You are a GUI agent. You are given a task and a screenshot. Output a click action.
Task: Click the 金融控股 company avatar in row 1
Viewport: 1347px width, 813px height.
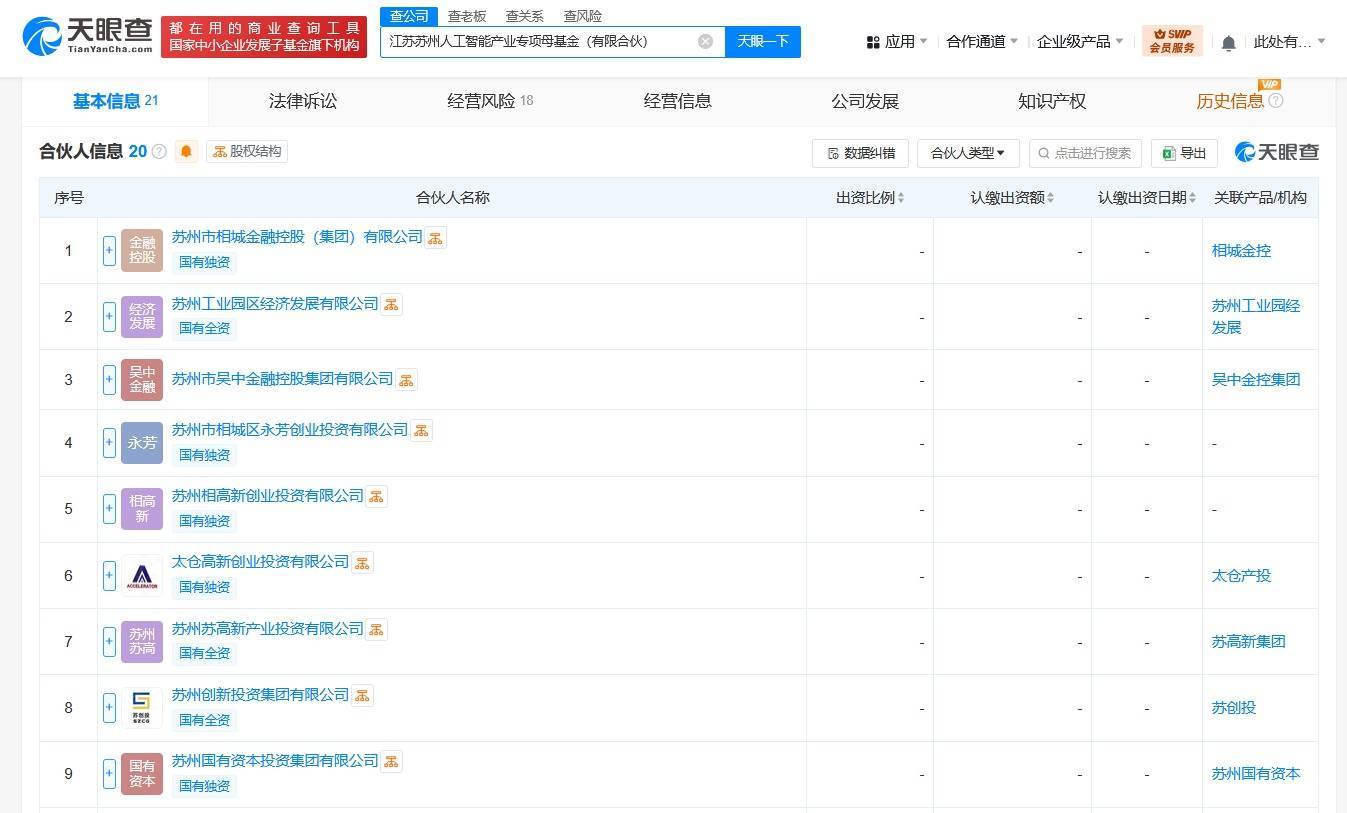pyautogui.click(x=142, y=250)
